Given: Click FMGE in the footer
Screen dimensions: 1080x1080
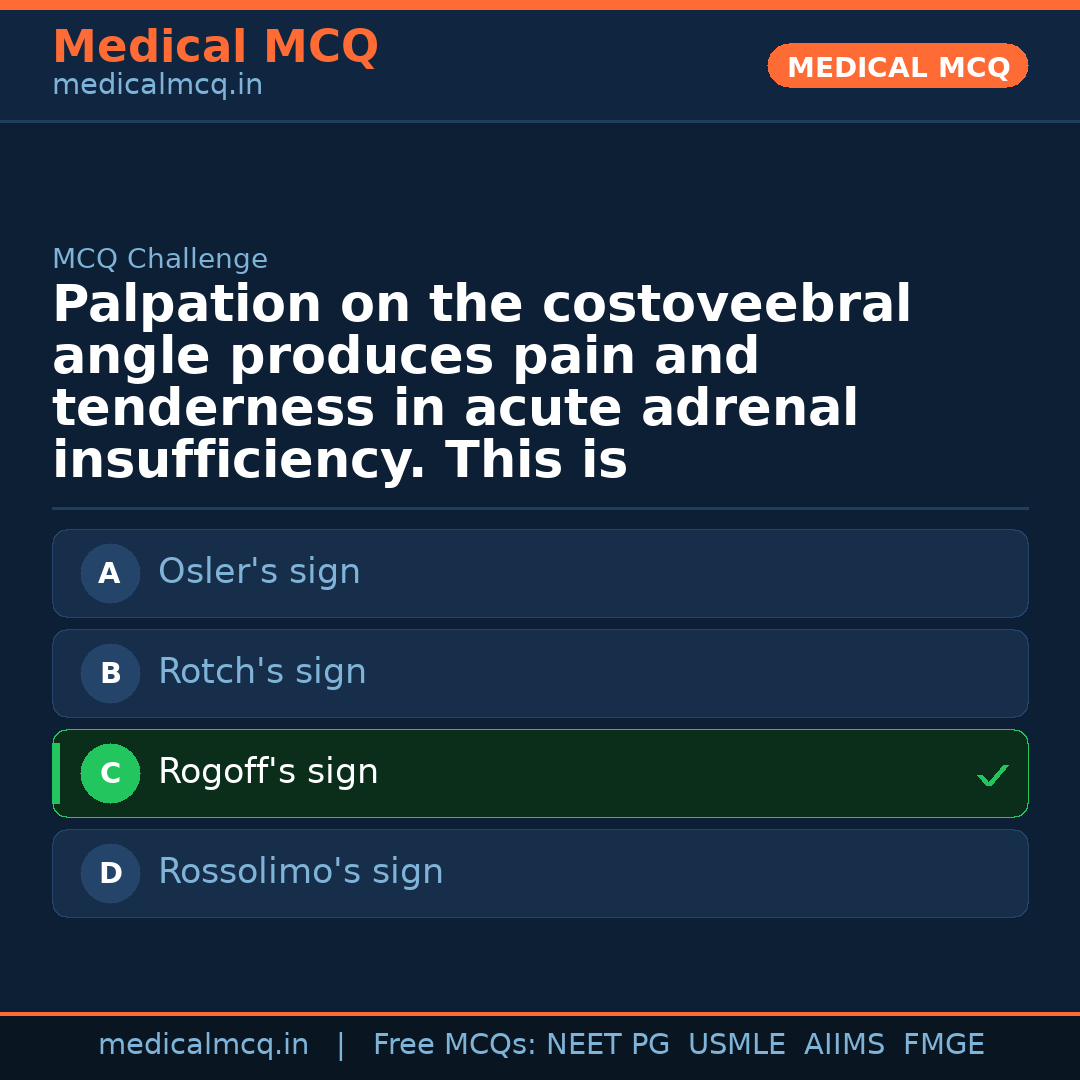Looking at the screenshot, I should click(944, 1045).
